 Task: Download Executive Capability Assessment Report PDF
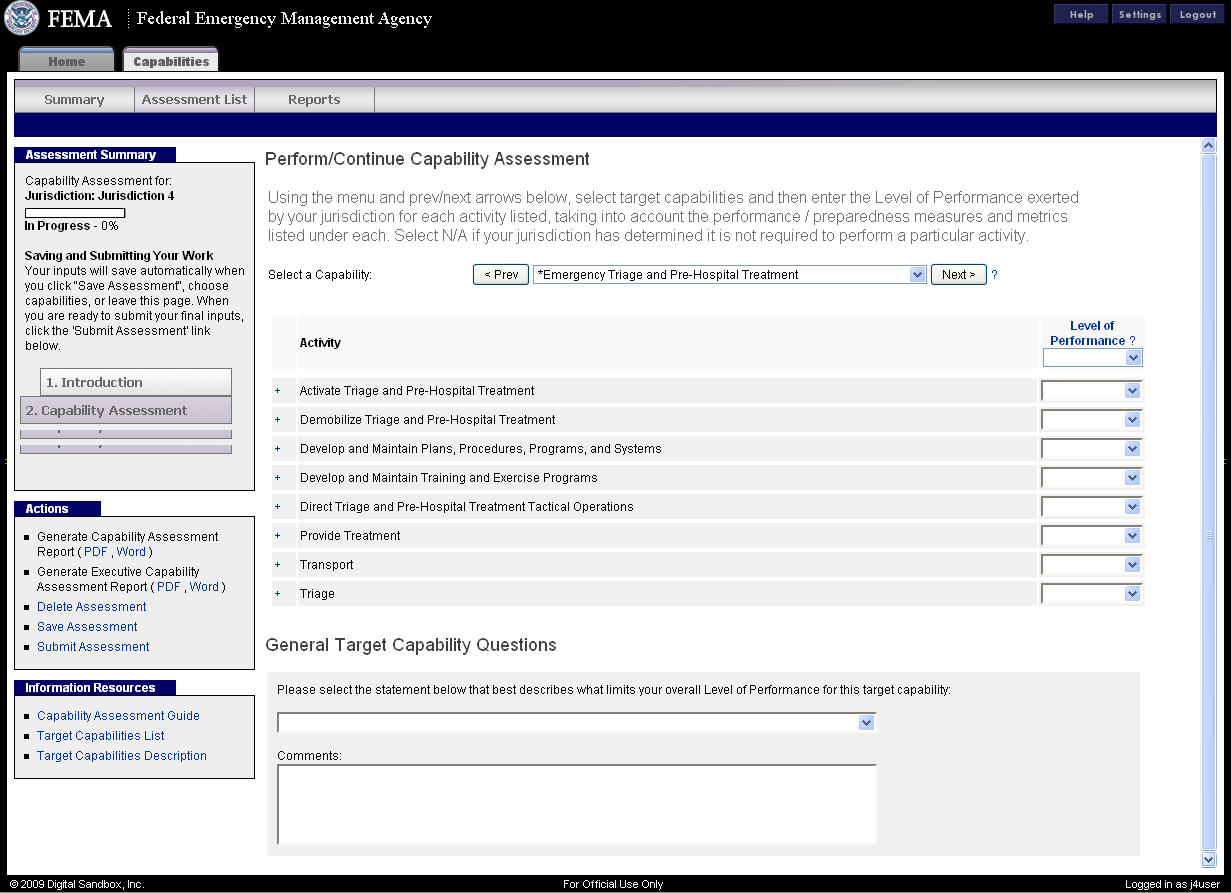click(169, 587)
